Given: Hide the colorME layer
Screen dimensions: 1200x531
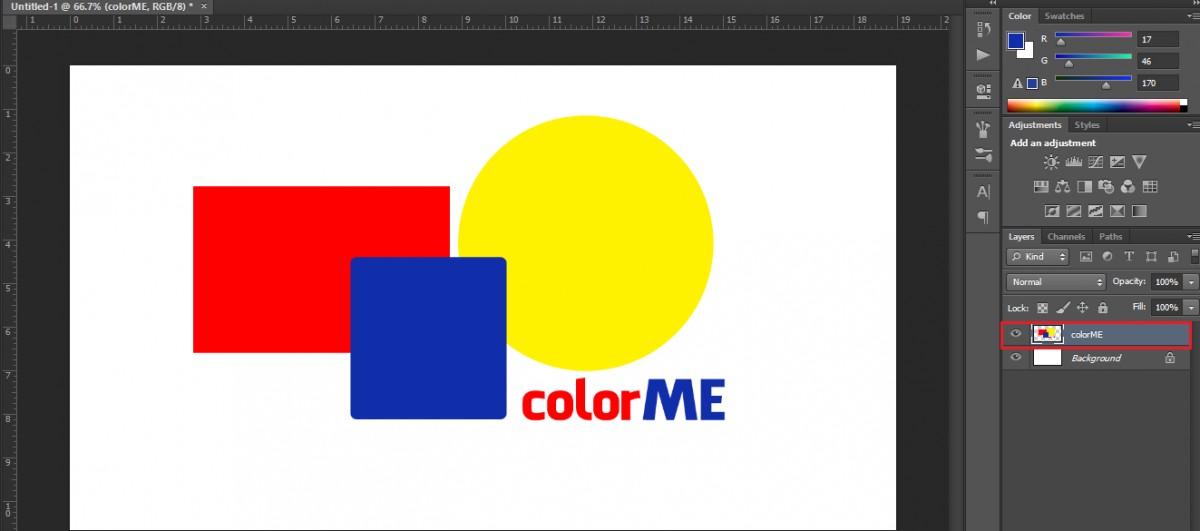Looking at the screenshot, I should pos(1016,334).
